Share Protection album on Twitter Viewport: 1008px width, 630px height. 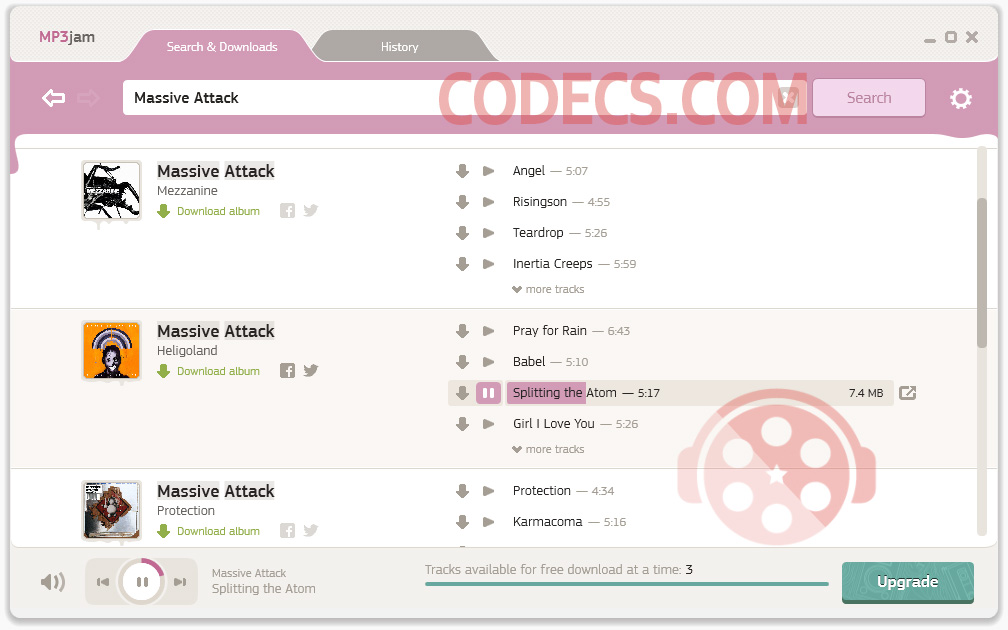point(310,530)
